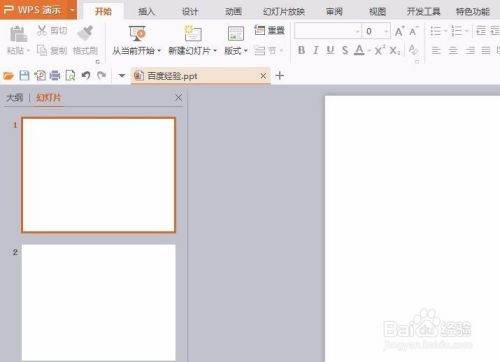
Task: Toggle Underline formatting
Action: pos(330,50)
